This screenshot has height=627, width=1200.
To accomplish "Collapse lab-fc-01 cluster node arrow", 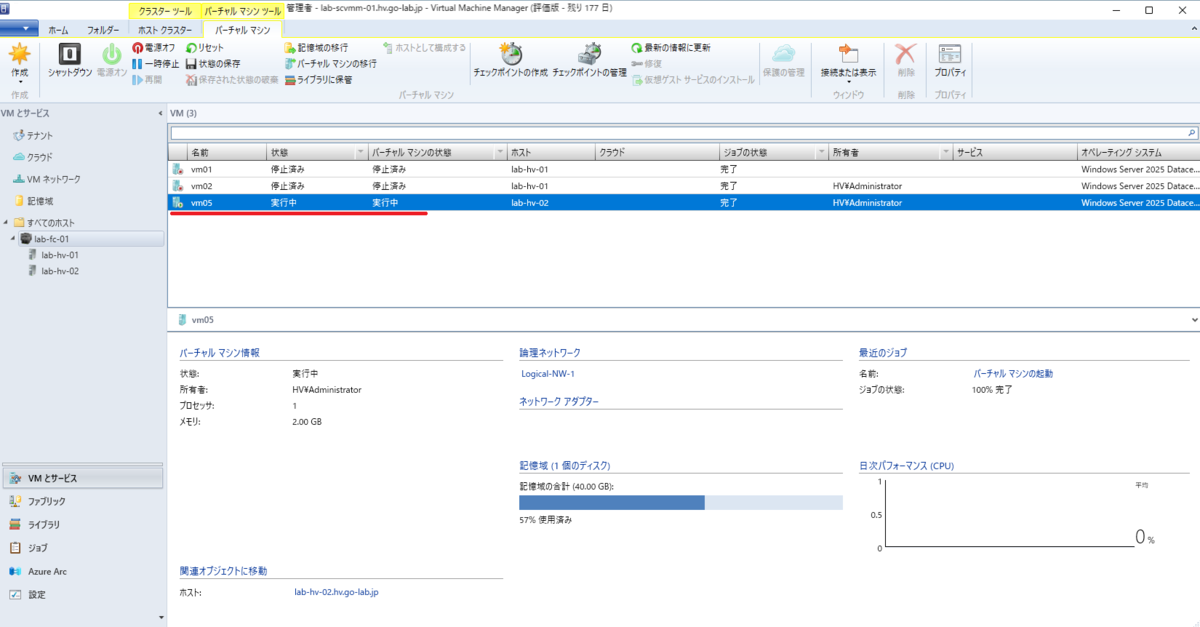I will [x=14, y=239].
